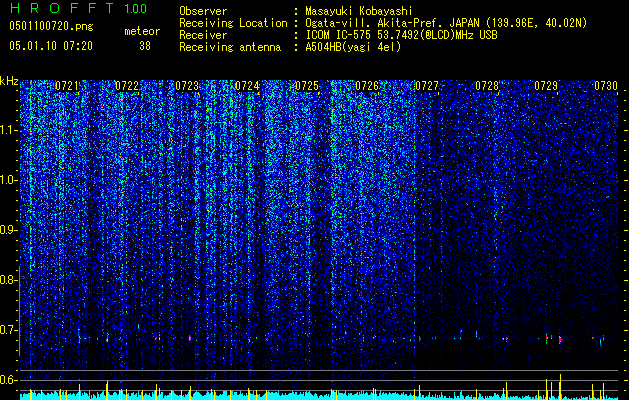Click time marker 0722
629x400 pixels.
point(127,86)
